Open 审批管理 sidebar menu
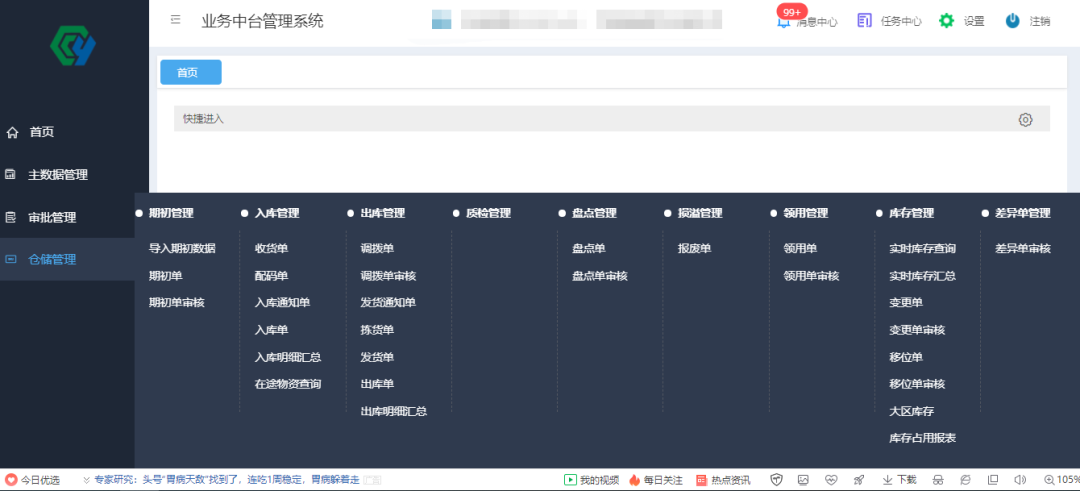Viewport: 1080px width, 491px height. (x=52, y=218)
